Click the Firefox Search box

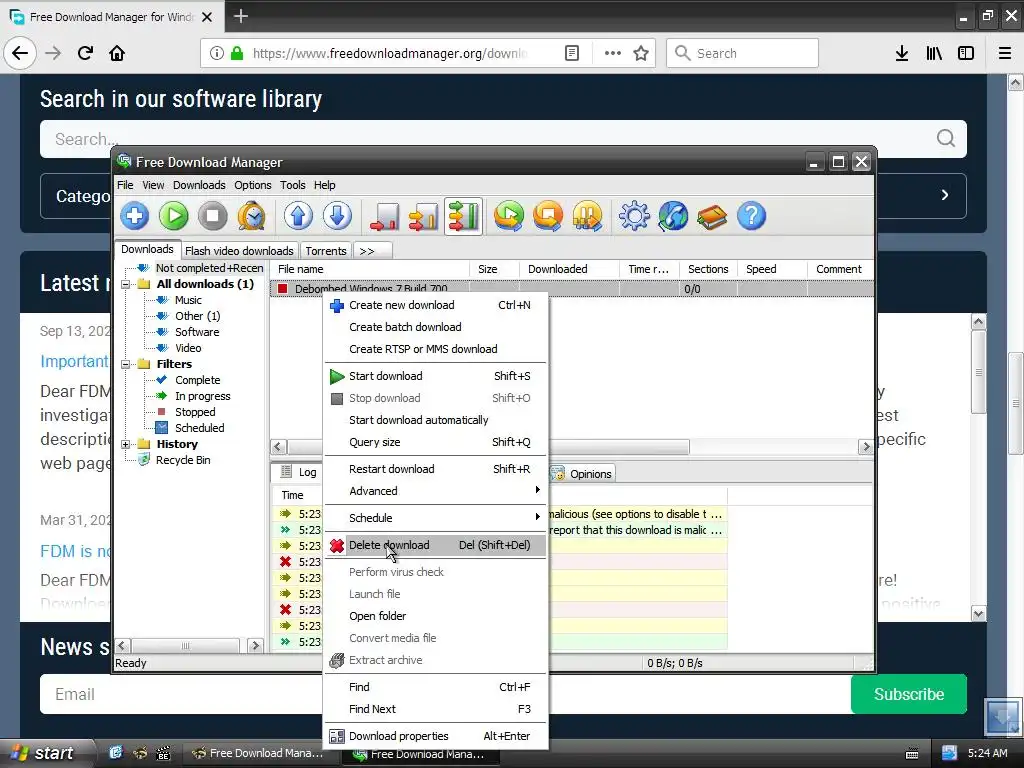[742, 54]
